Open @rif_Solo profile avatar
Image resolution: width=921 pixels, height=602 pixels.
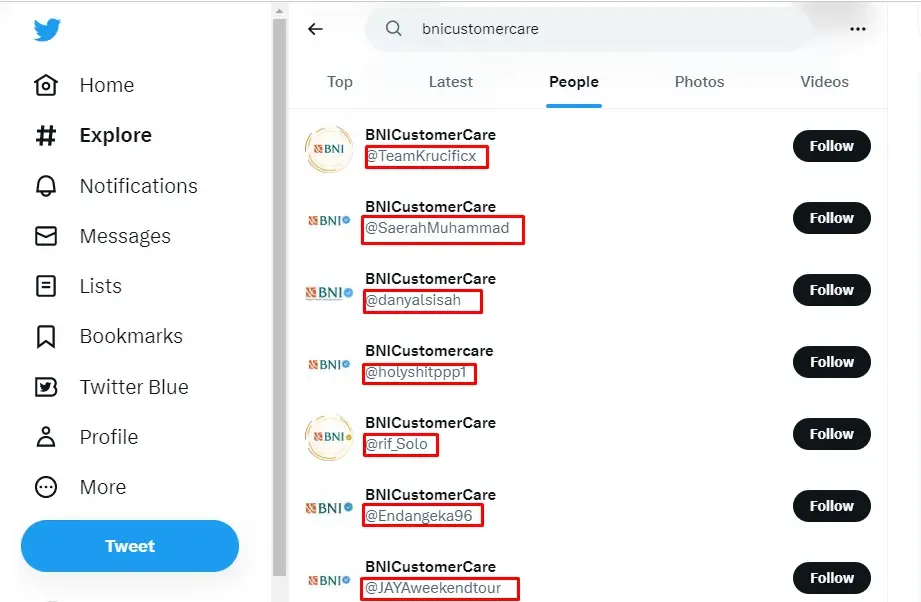point(329,436)
